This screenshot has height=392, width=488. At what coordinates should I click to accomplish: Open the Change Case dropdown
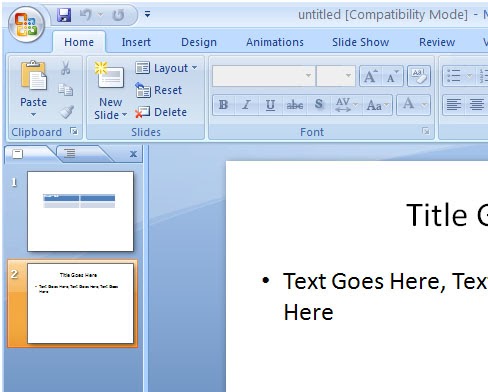pyautogui.click(x=377, y=105)
